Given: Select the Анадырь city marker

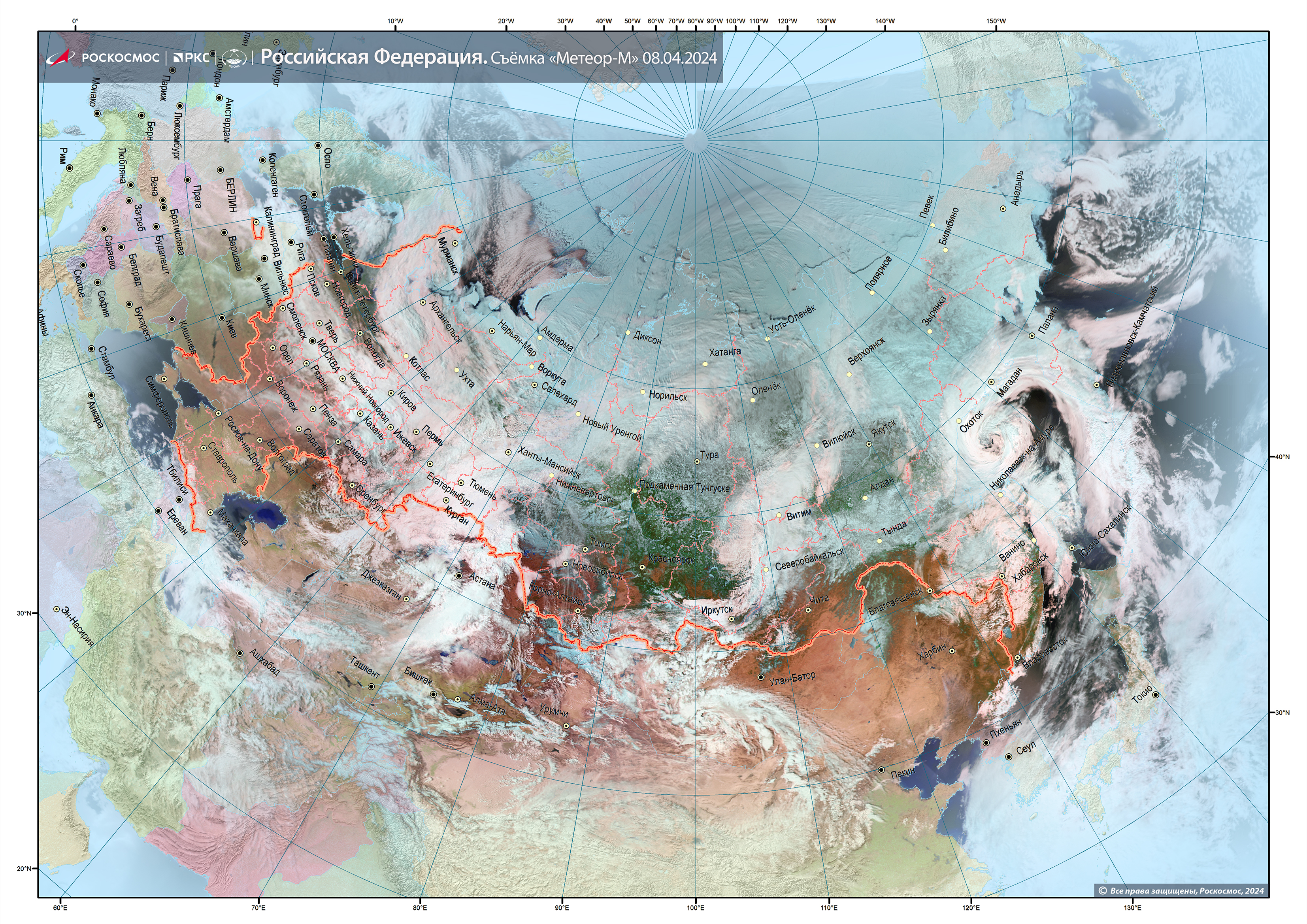Looking at the screenshot, I should pyautogui.click(x=1003, y=208).
